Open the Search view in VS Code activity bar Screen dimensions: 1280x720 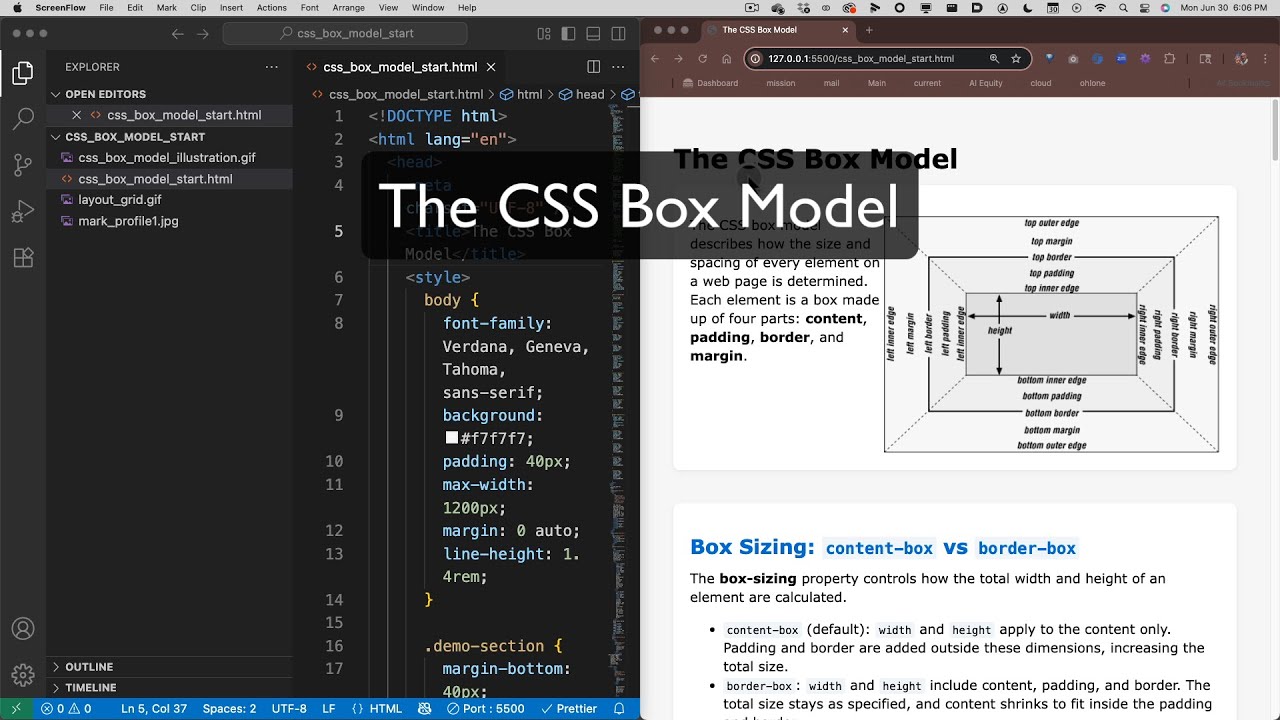(x=22, y=119)
